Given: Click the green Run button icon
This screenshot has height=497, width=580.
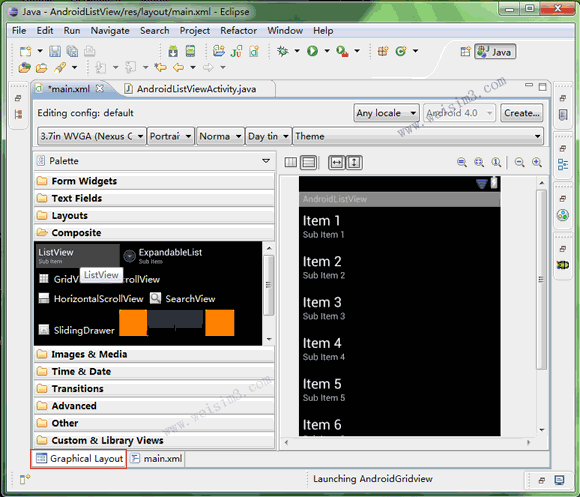Looking at the screenshot, I should point(313,51).
